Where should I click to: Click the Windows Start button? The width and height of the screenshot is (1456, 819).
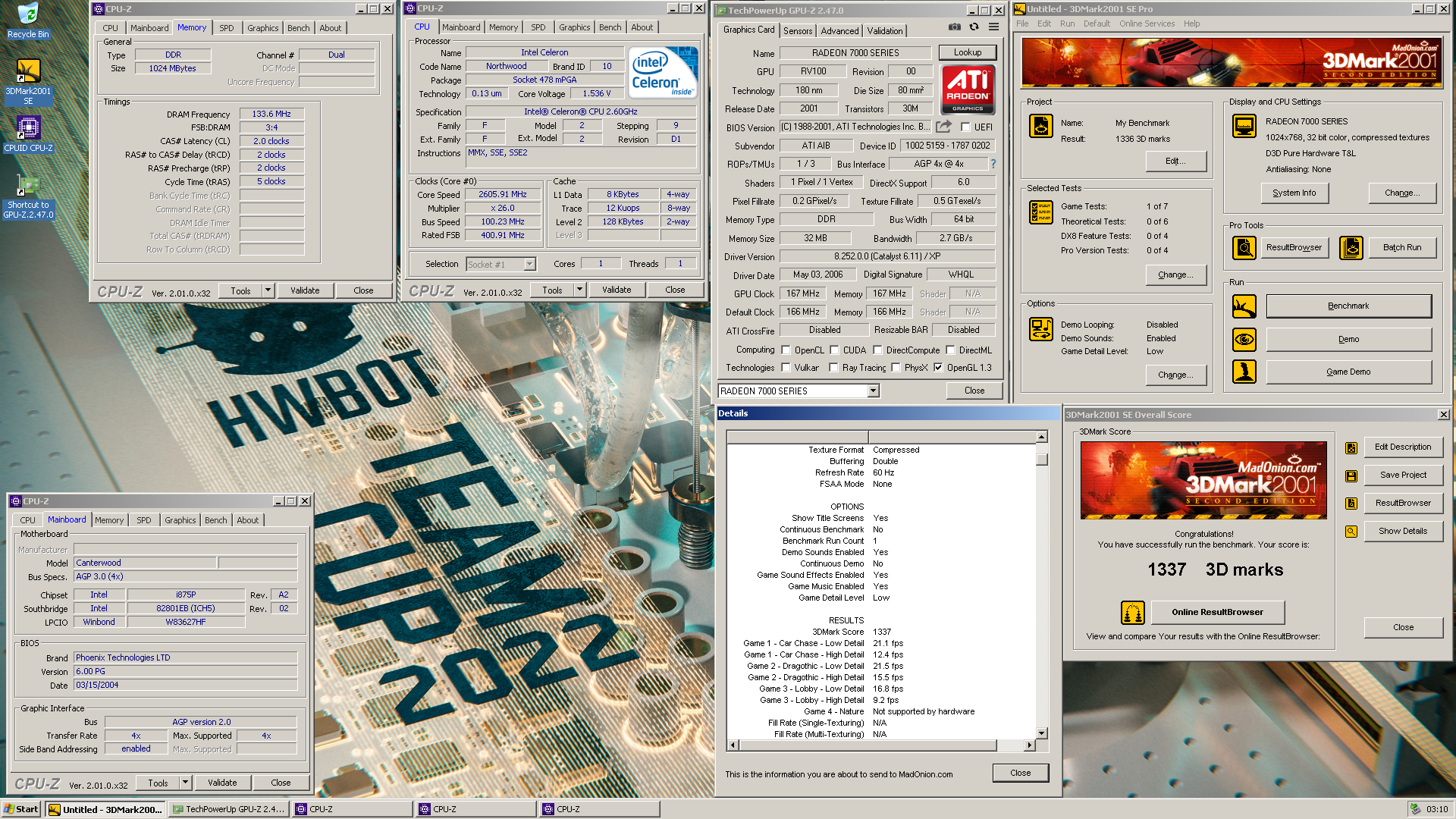click(22, 809)
